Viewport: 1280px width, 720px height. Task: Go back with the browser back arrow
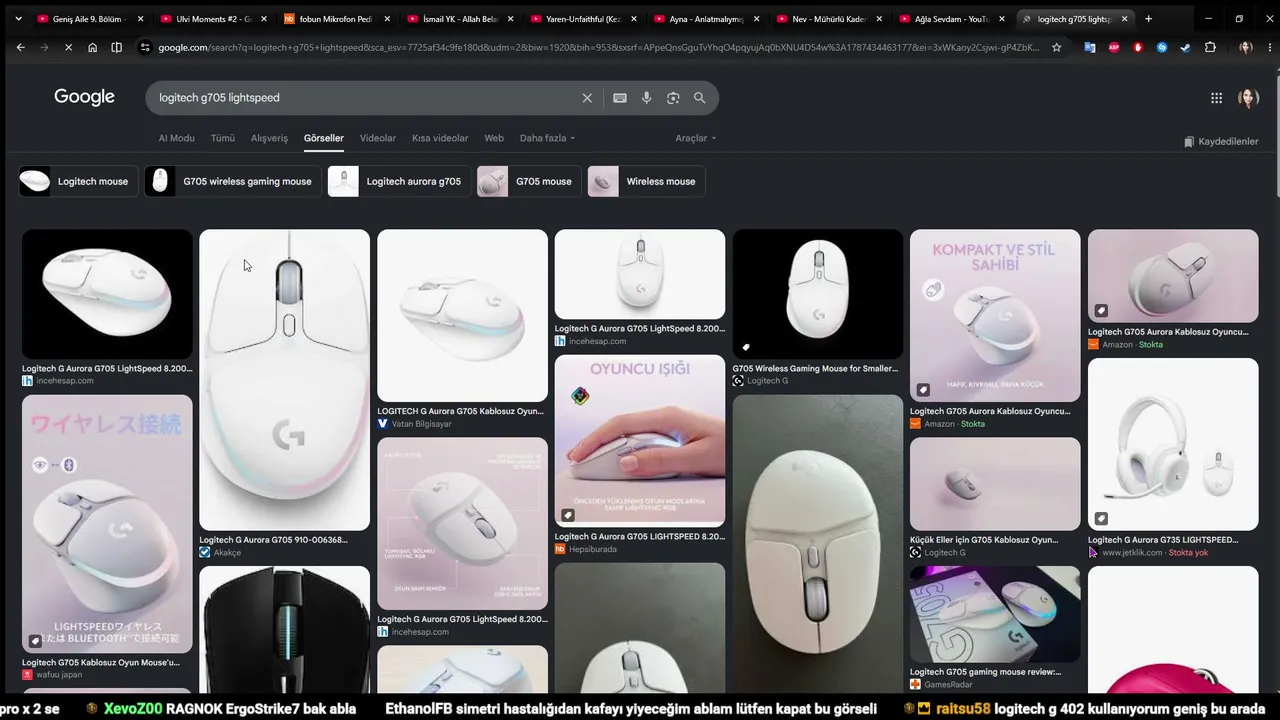tap(20, 47)
